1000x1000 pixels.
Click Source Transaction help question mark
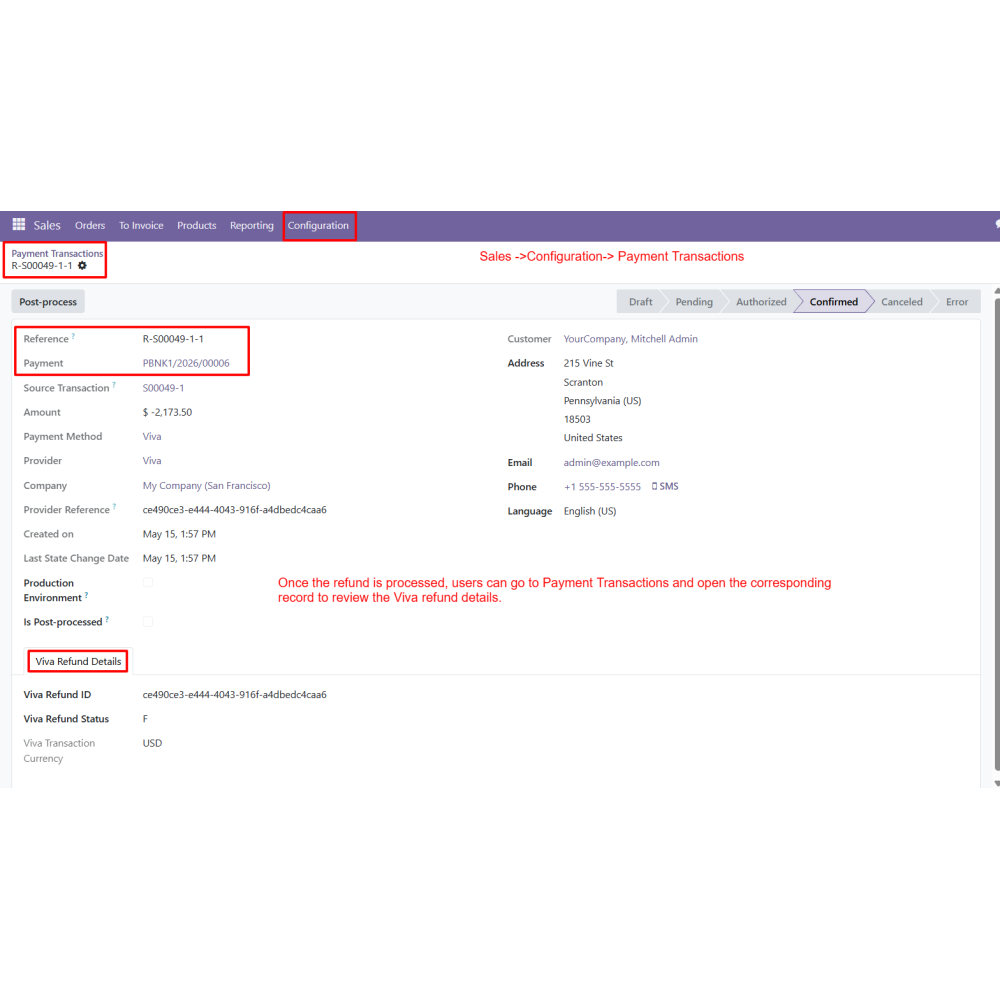(x=114, y=385)
